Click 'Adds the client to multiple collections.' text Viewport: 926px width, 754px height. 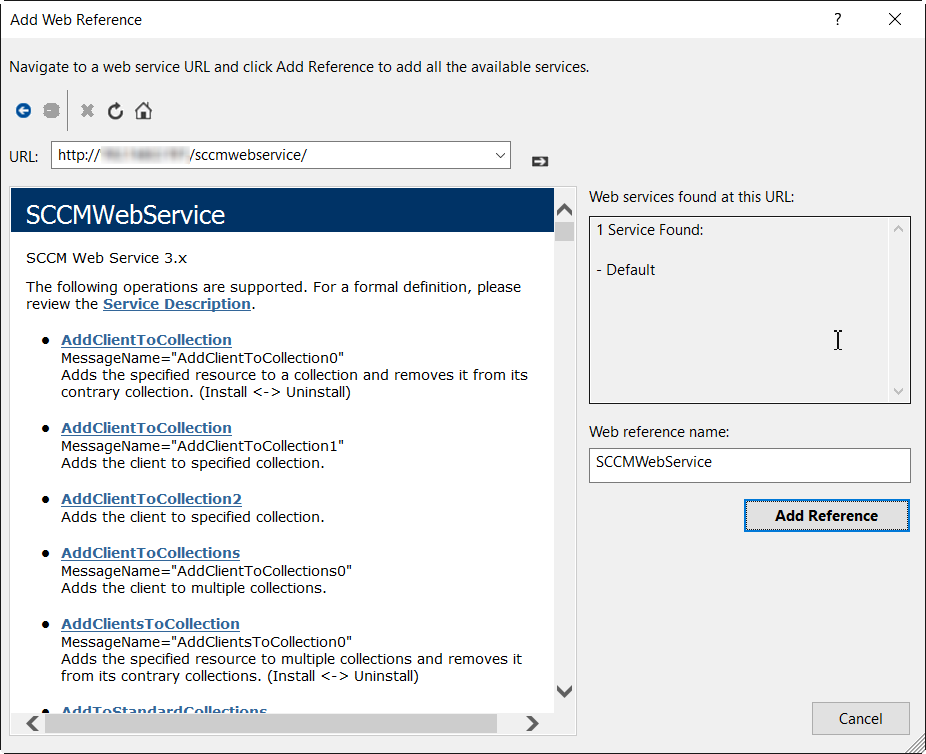[x=194, y=588]
